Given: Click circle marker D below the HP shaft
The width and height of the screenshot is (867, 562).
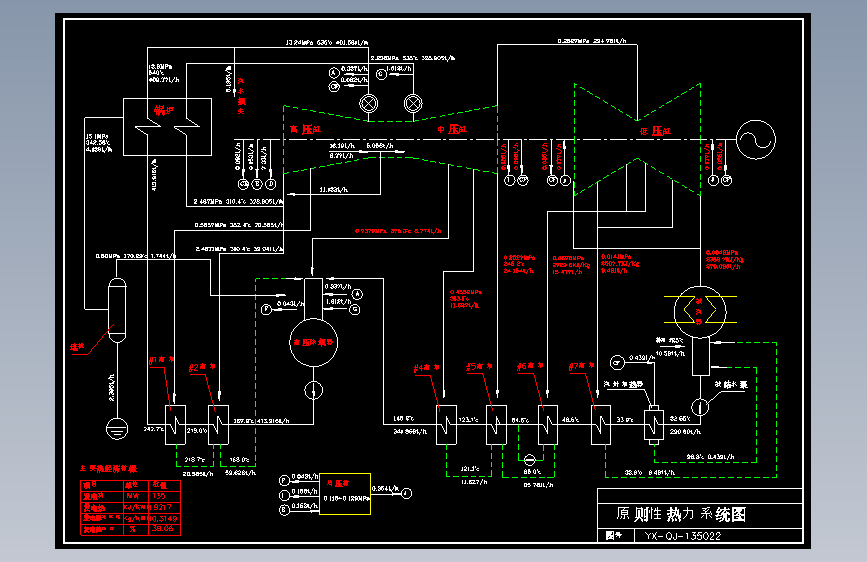Looking at the screenshot, I should pyautogui.click(x=270, y=184).
